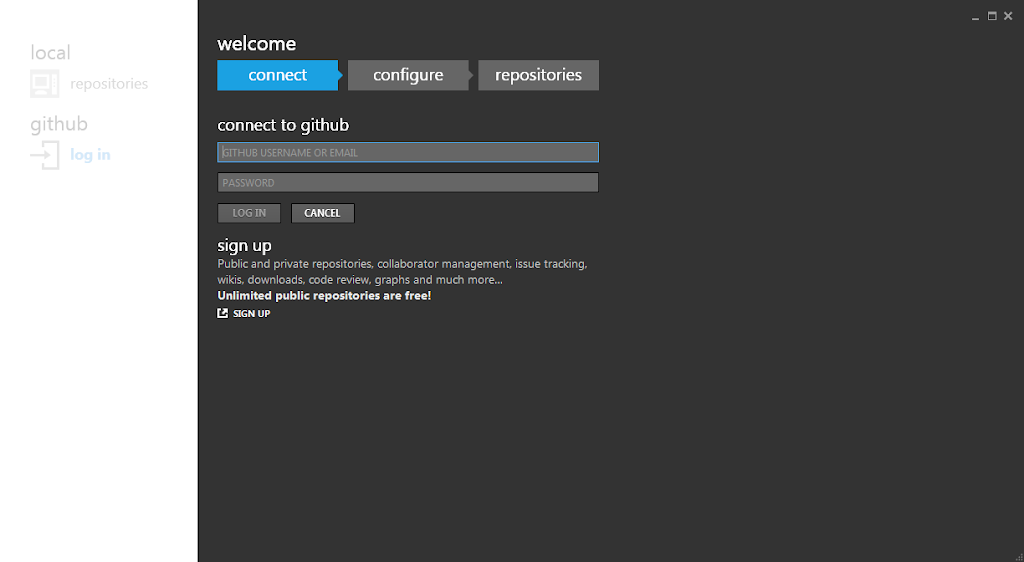Focus the GitHub username or email field
The height and width of the screenshot is (562, 1024).
click(x=408, y=152)
